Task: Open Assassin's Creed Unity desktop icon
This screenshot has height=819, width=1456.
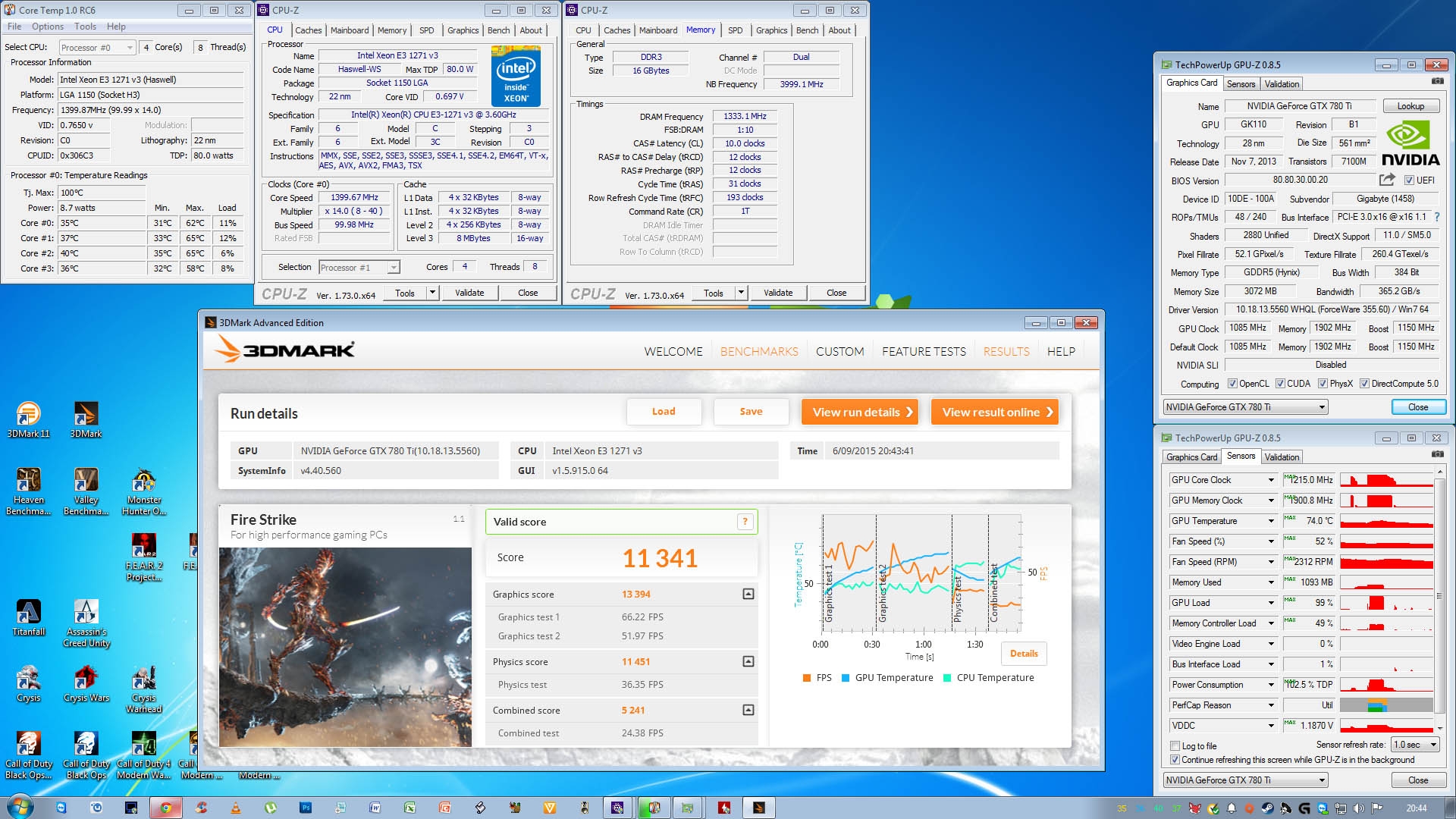Action: [x=86, y=623]
